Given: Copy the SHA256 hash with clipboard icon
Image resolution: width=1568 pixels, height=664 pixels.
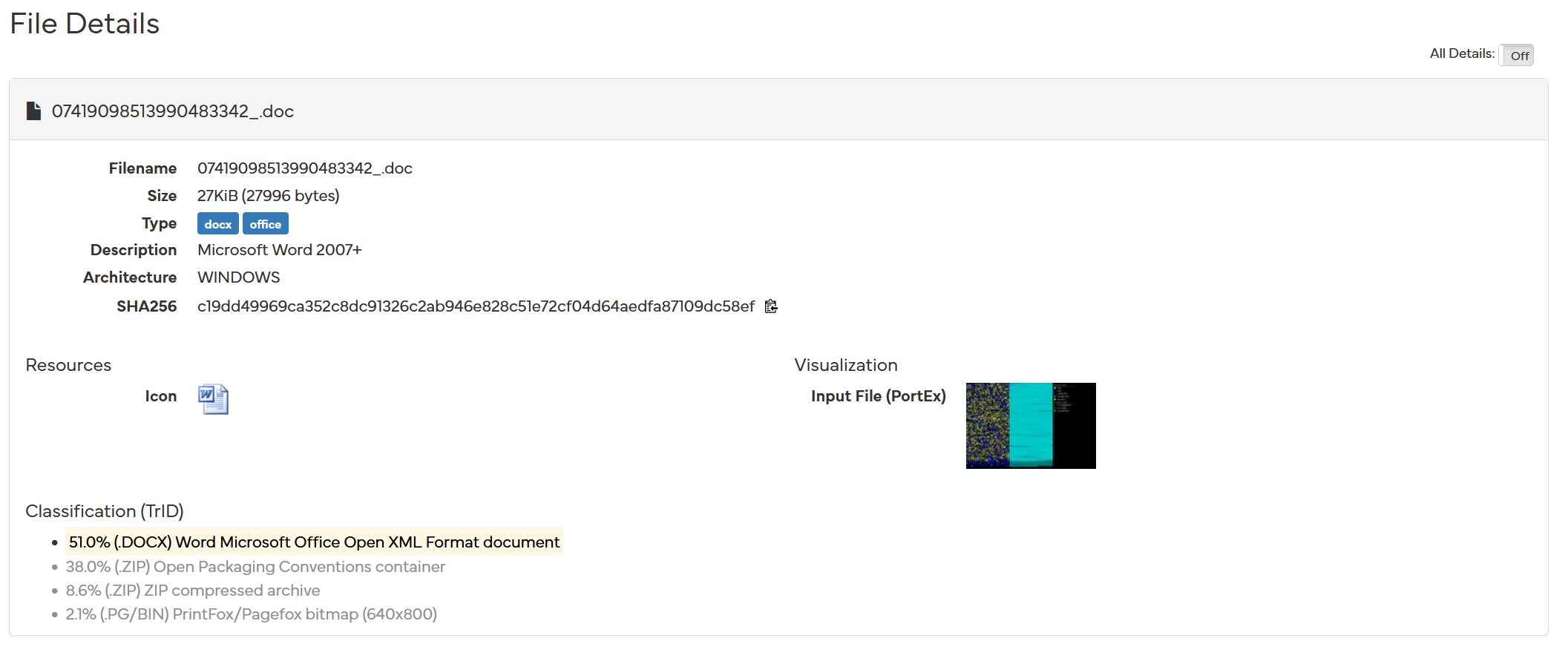Looking at the screenshot, I should pyautogui.click(x=771, y=306).
